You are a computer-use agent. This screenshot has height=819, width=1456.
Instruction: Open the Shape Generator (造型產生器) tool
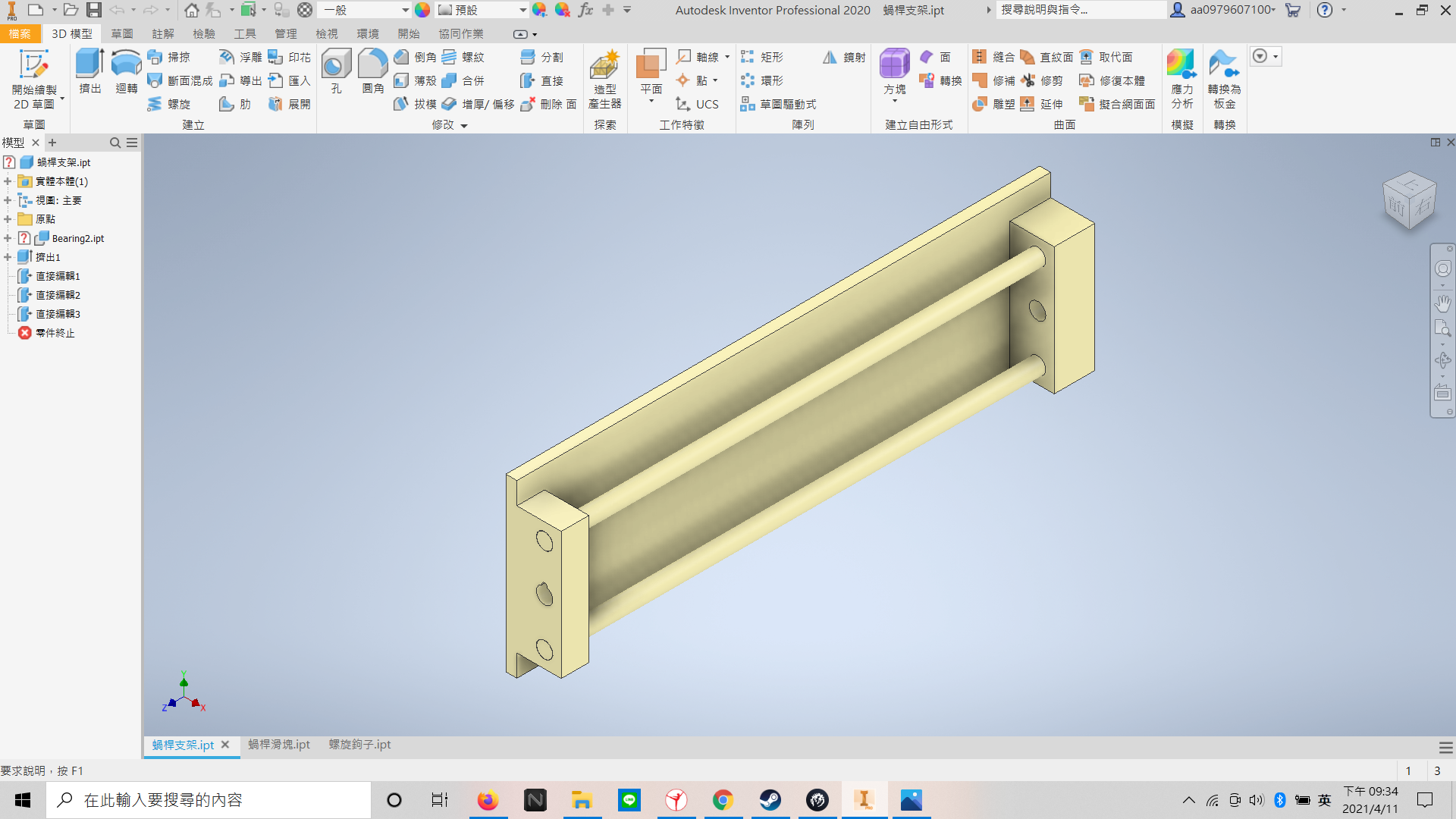(604, 79)
